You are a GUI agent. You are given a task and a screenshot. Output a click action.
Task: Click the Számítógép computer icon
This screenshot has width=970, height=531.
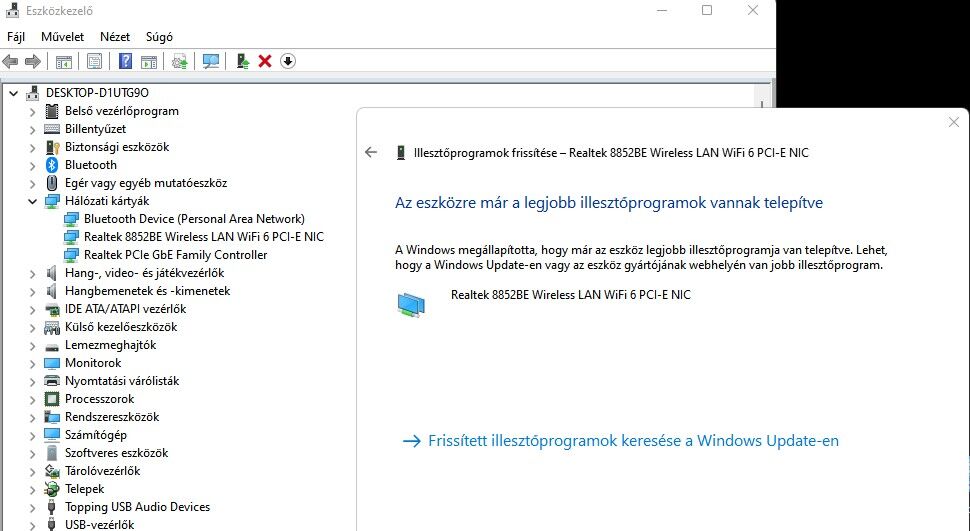click(52, 434)
